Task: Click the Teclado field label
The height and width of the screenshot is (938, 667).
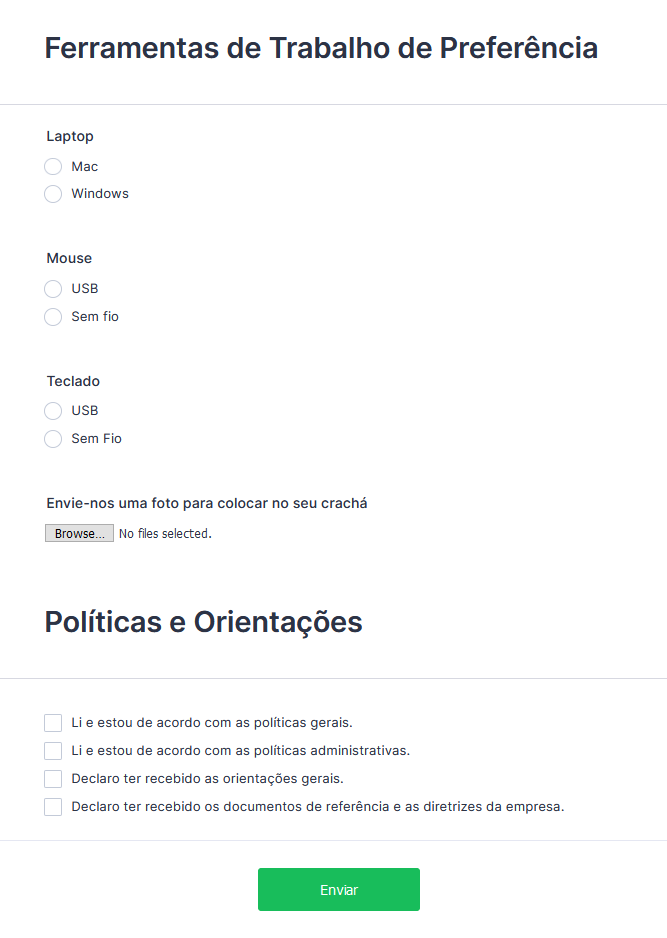Action: 73,381
